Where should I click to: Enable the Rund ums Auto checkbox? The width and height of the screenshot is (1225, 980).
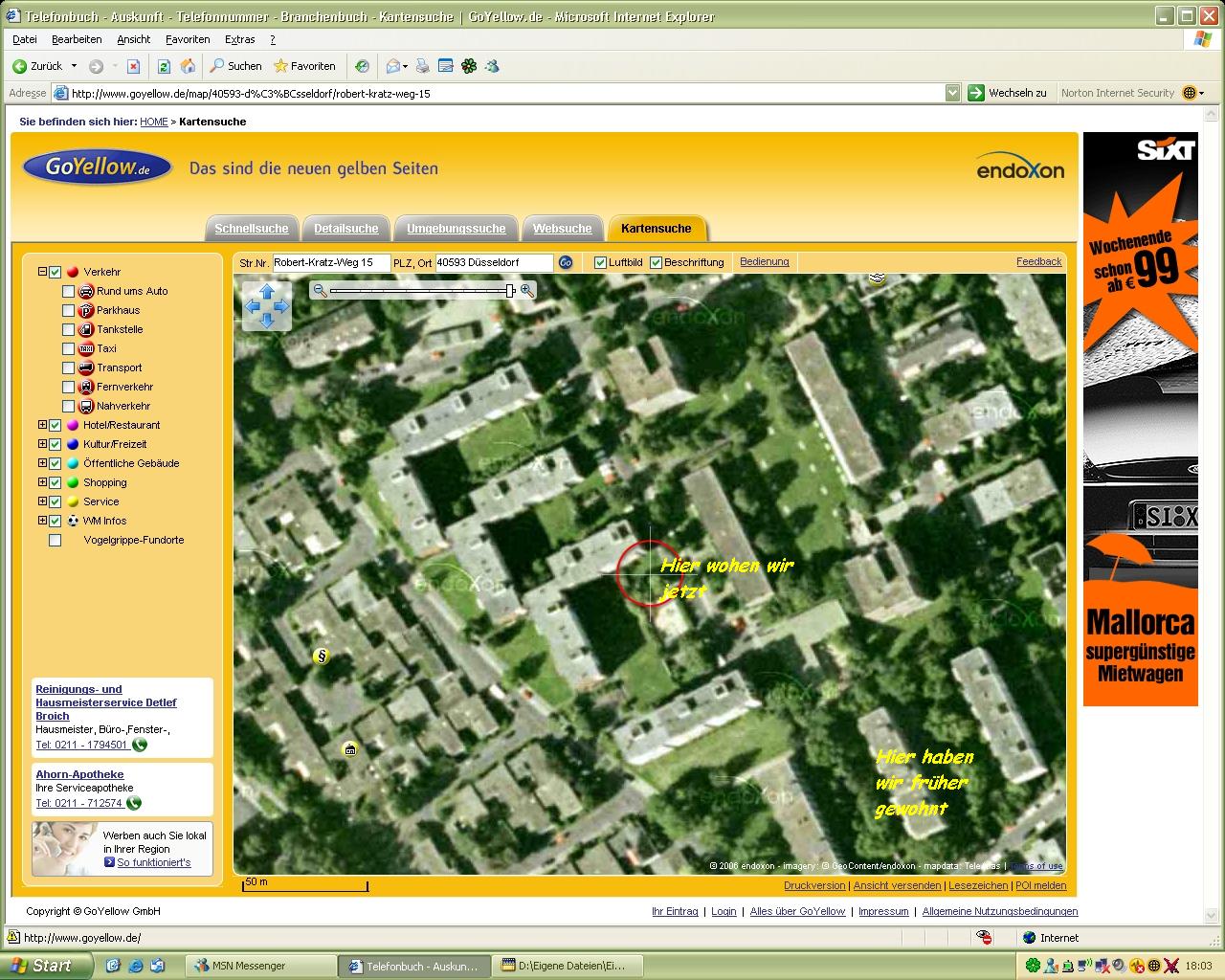pos(68,291)
